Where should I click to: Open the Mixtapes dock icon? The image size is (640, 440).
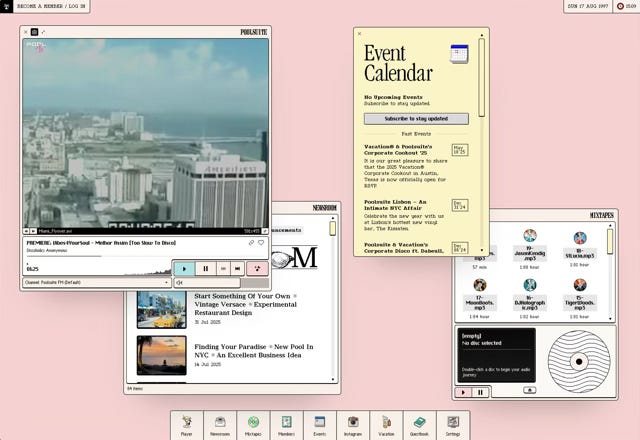(253, 426)
